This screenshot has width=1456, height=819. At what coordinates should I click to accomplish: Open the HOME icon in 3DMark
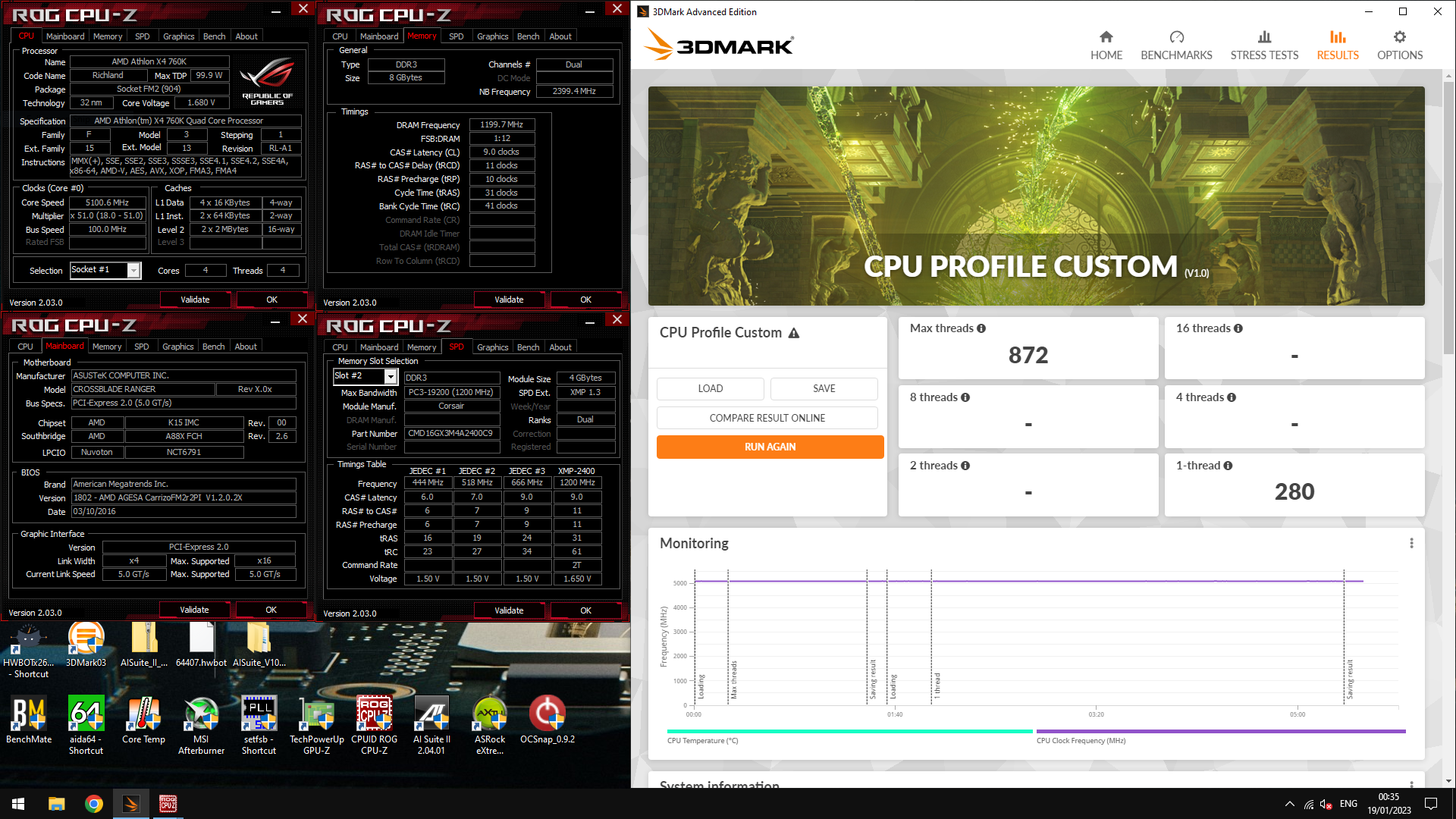pyautogui.click(x=1106, y=37)
